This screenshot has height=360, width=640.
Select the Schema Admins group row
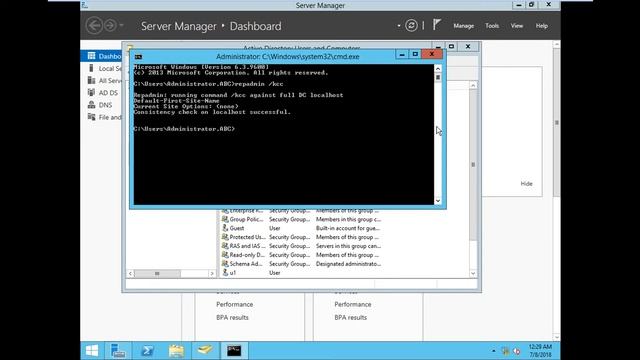301,264
